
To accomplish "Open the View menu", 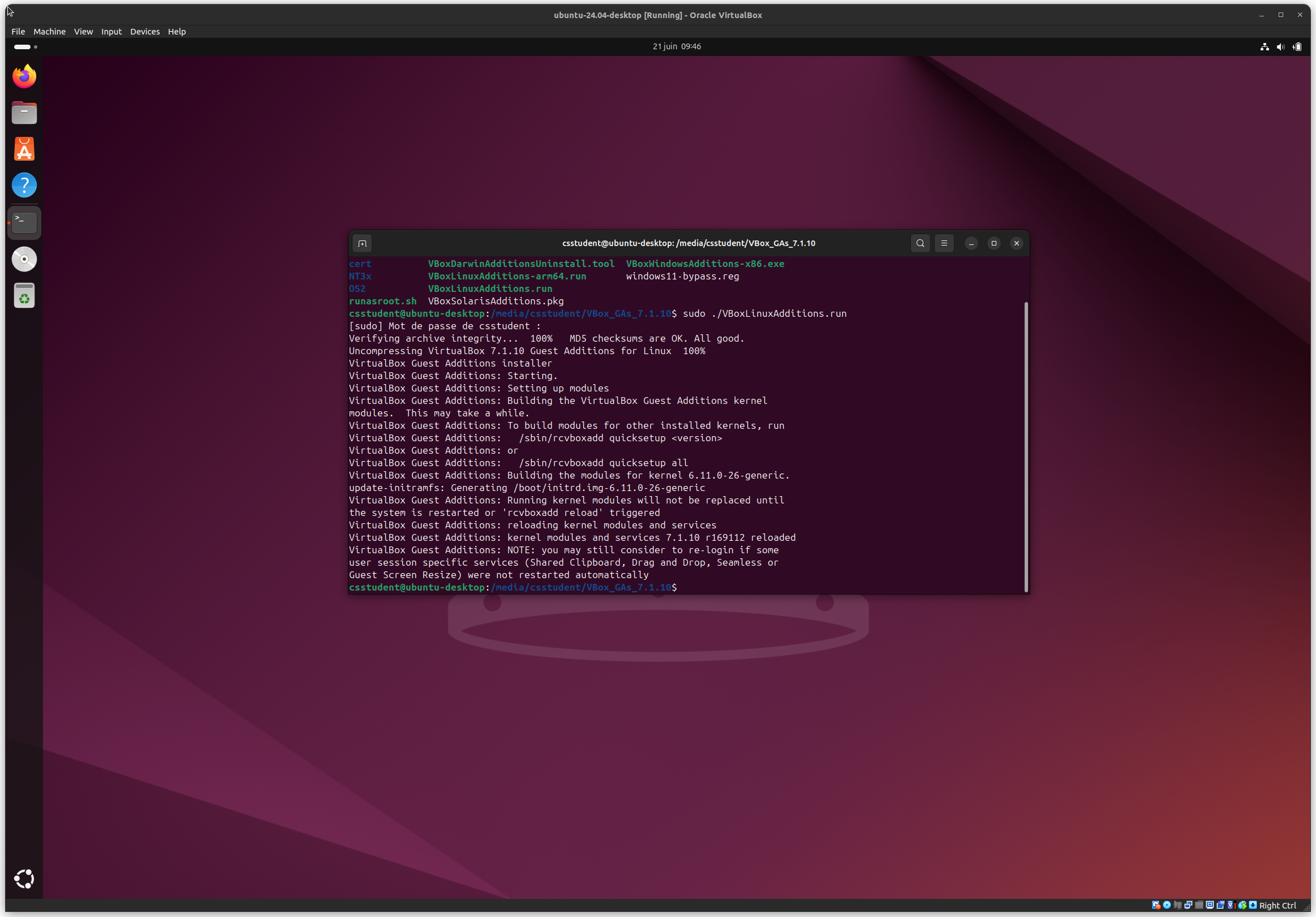I will (x=83, y=32).
